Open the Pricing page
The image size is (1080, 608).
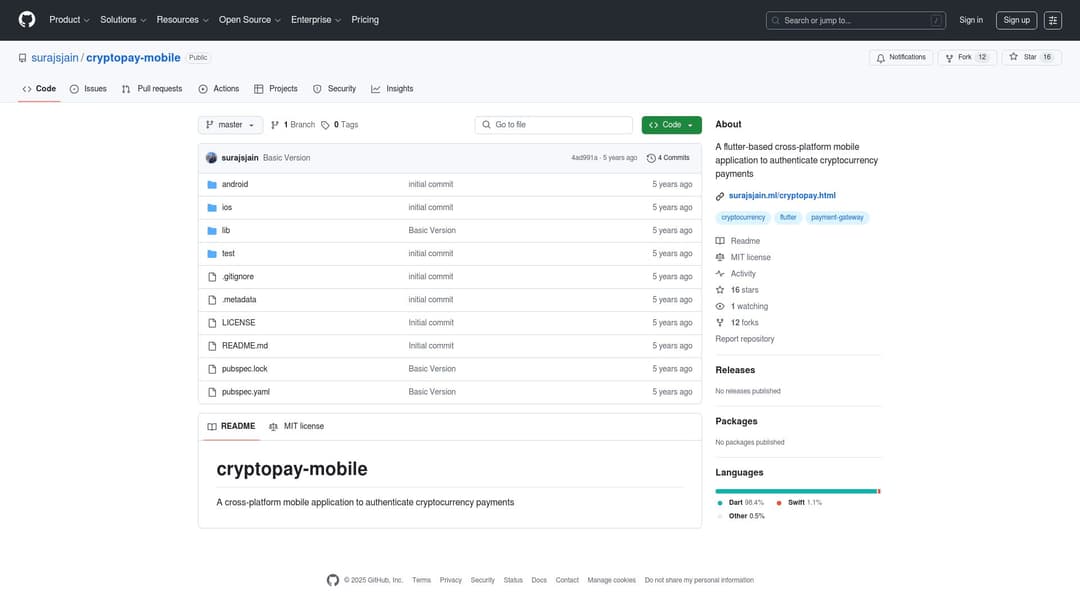pyautogui.click(x=365, y=20)
